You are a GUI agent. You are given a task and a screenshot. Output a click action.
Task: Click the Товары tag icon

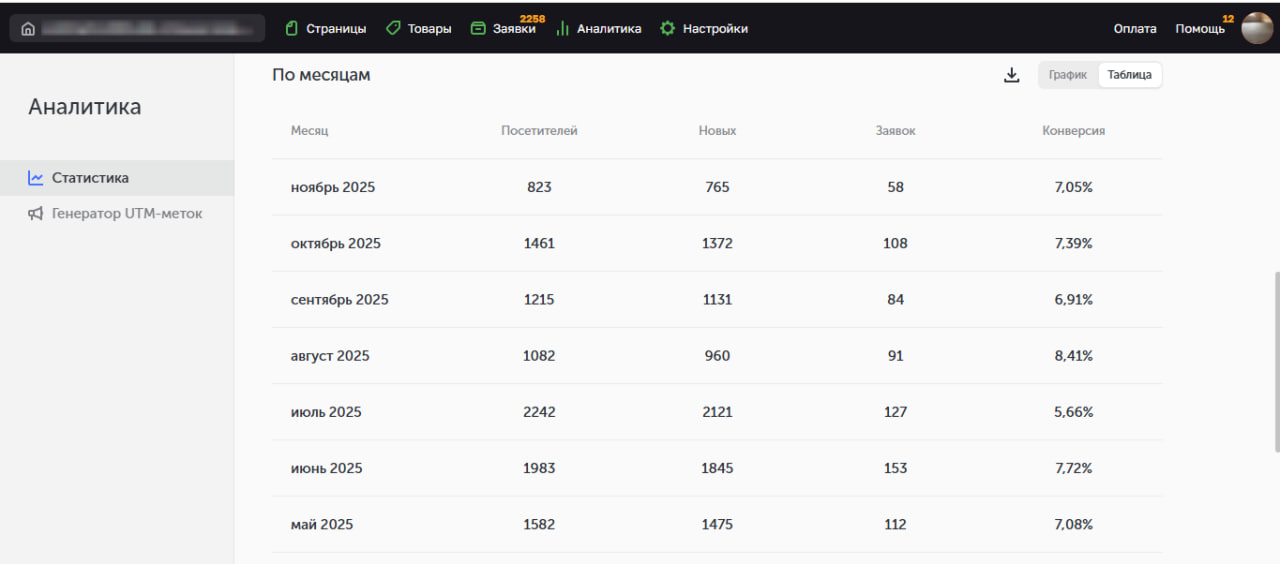click(x=393, y=29)
